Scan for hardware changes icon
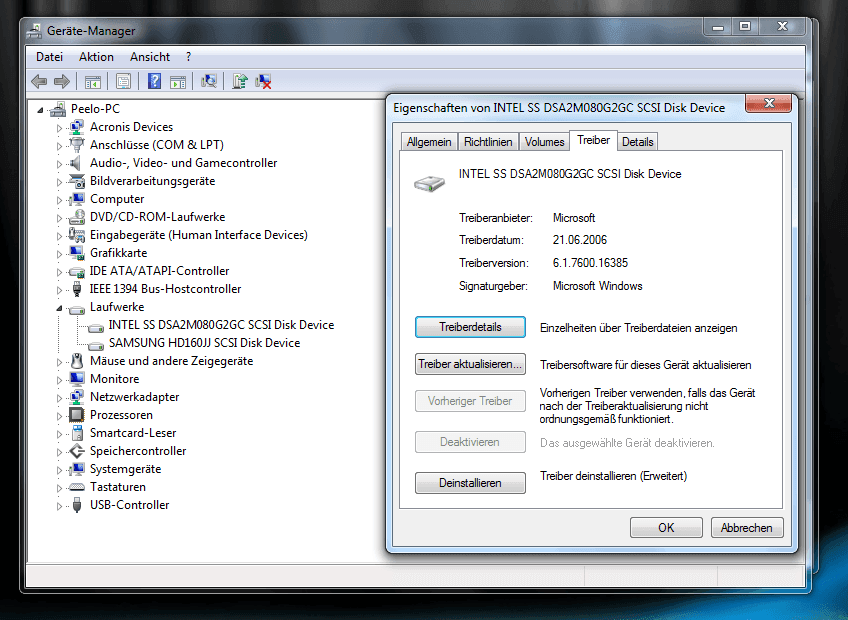Image resolution: width=848 pixels, height=620 pixels. [209, 82]
